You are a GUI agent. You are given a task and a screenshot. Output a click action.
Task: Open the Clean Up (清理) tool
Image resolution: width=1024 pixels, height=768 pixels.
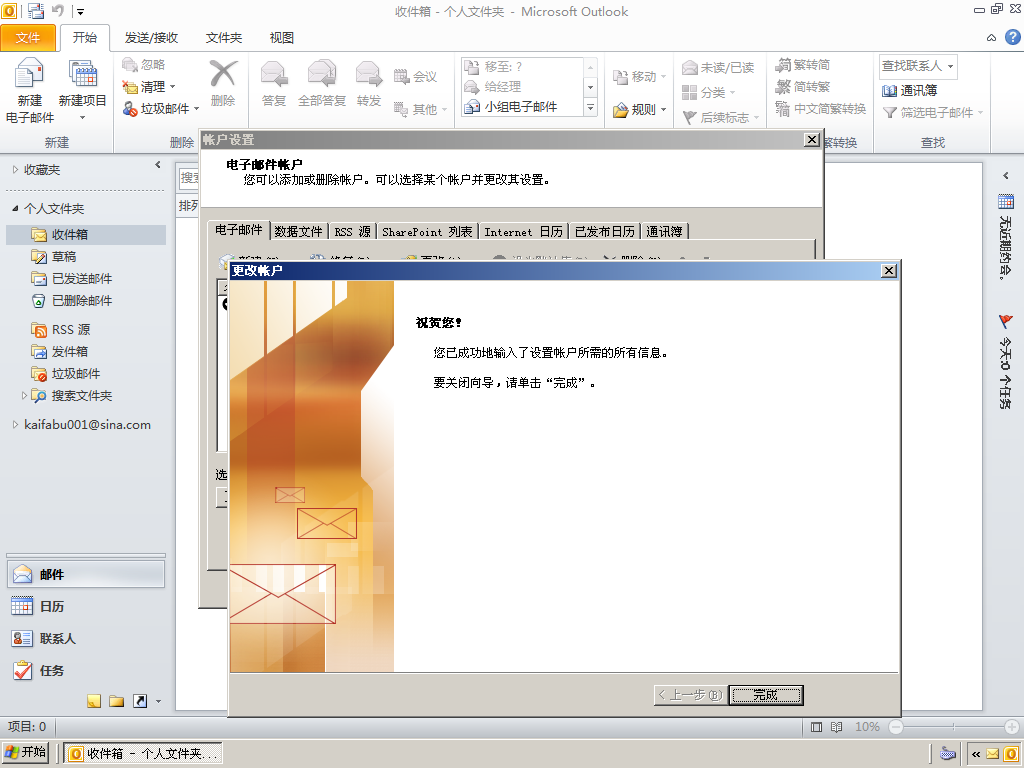point(149,86)
